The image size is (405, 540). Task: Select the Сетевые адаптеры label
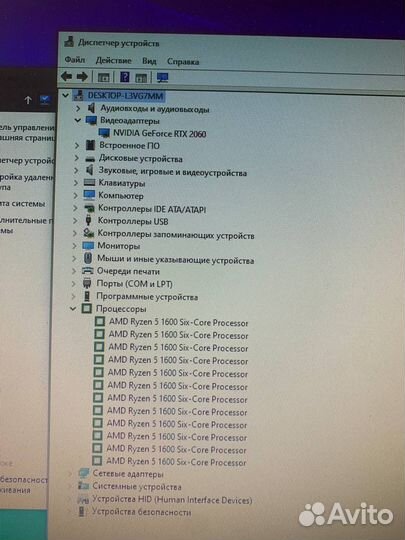point(128,474)
